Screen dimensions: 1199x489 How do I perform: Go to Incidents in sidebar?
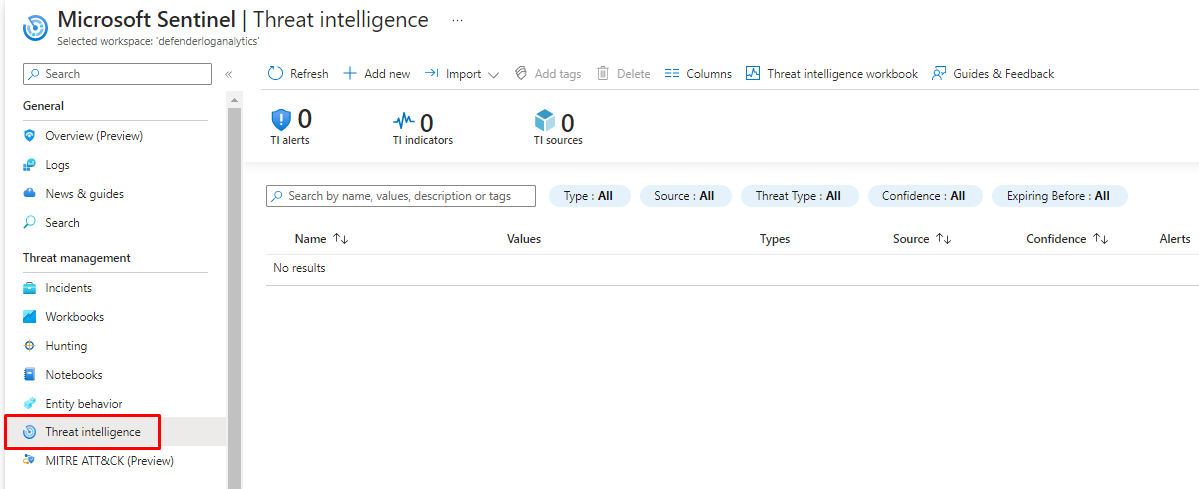(x=68, y=288)
